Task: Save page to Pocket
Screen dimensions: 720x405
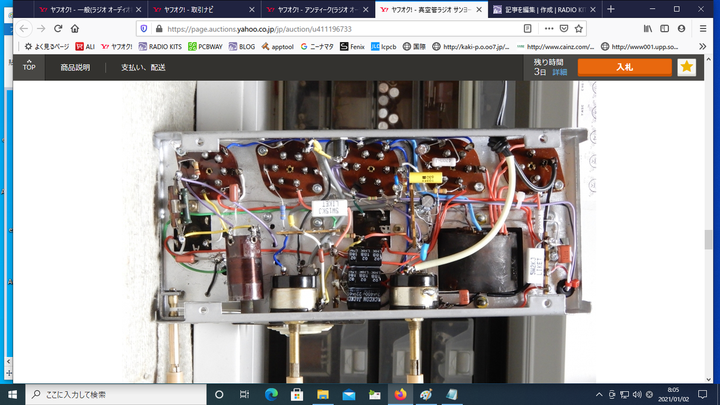Action: (564, 28)
